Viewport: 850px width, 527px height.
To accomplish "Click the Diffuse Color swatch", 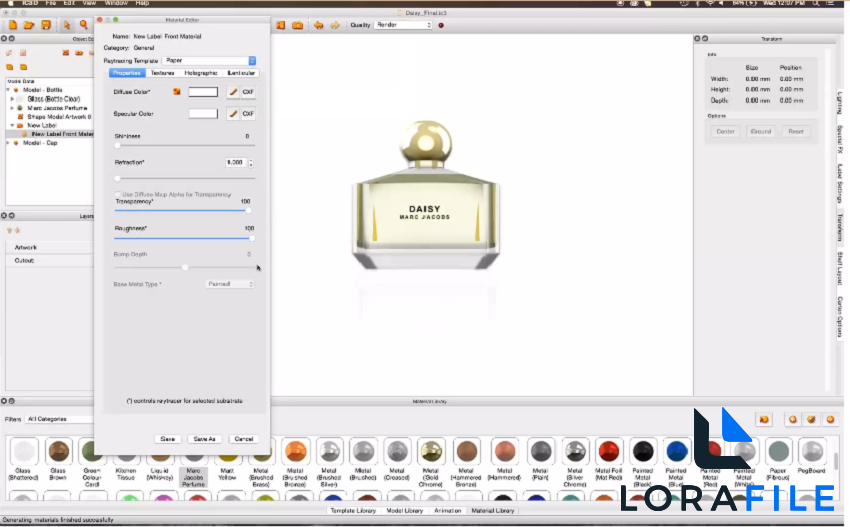I will [x=203, y=92].
